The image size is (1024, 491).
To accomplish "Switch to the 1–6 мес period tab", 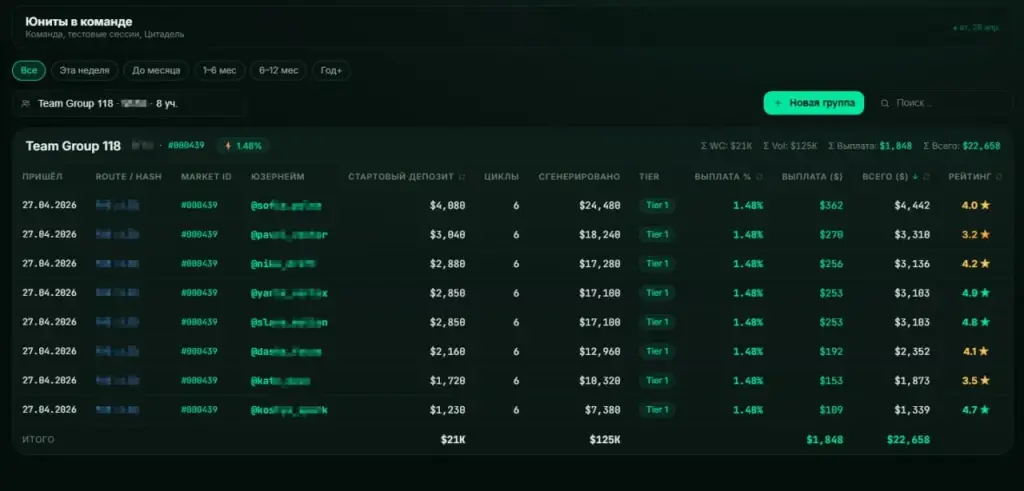I will coord(219,71).
